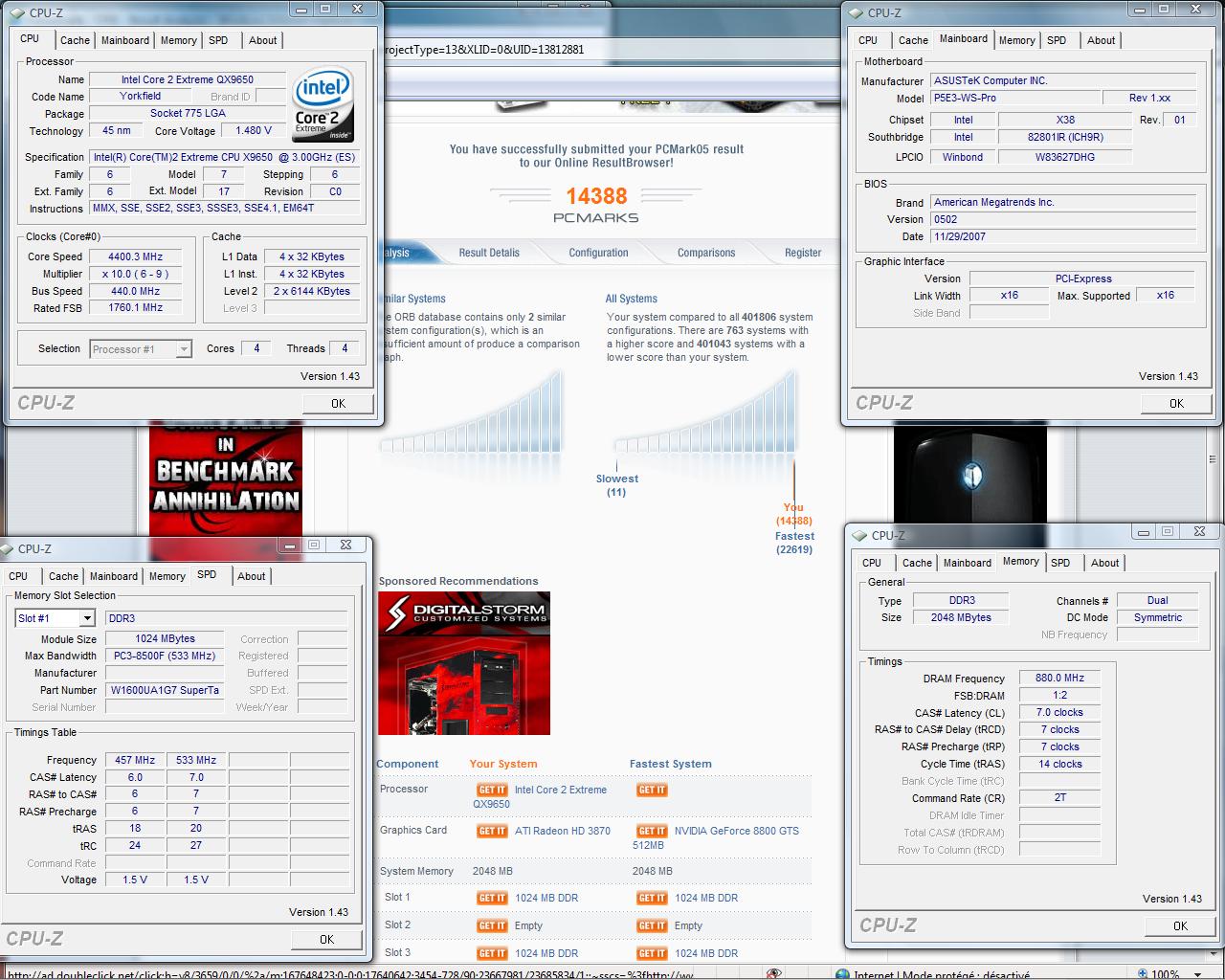Click Fastest System Slot 2 GET IT badge
Image resolution: width=1225 pixels, height=980 pixels.
[x=652, y=926]
